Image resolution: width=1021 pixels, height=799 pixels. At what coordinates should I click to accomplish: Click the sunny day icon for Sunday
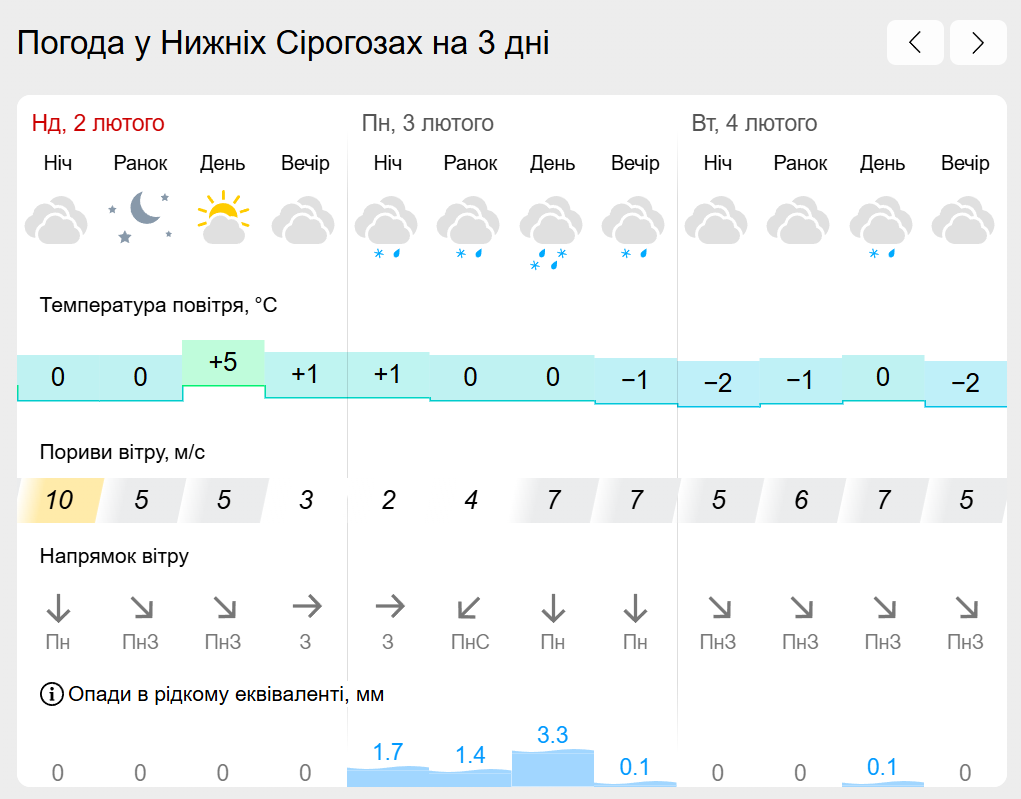point(223,217)
